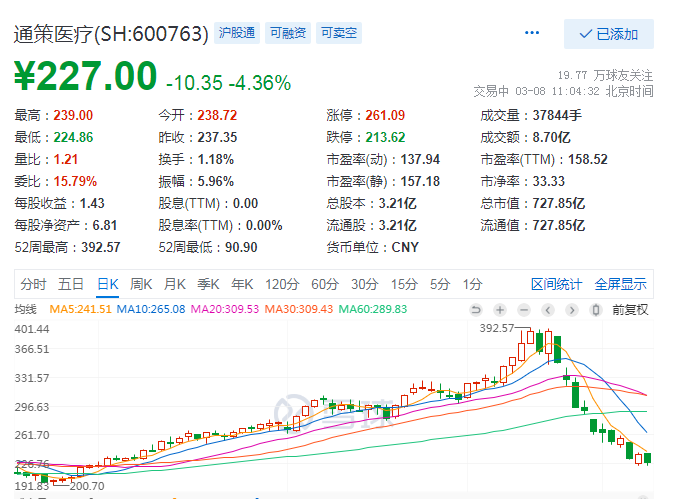Select the 日K chart tab

click(x=107, y=284)
